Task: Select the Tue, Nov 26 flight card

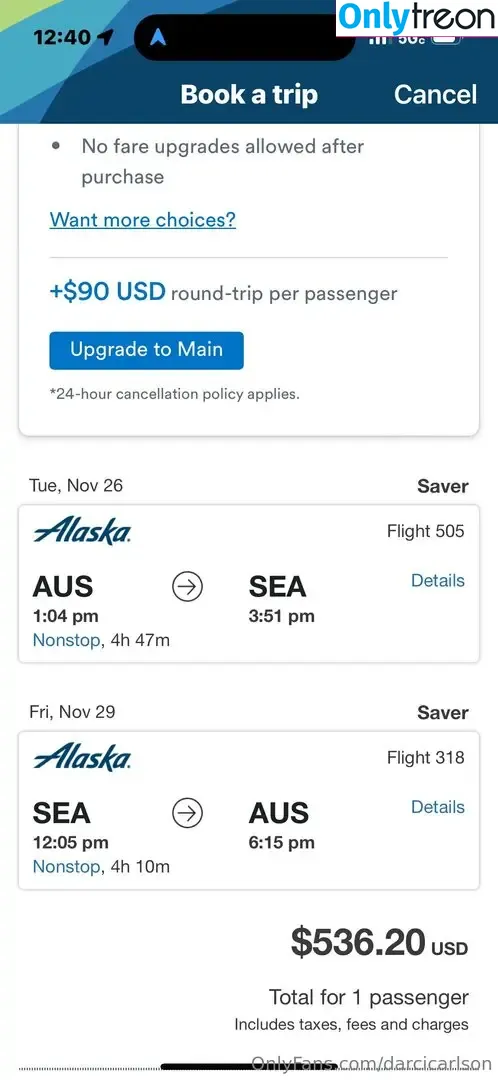Action: (x=249, y=584)
